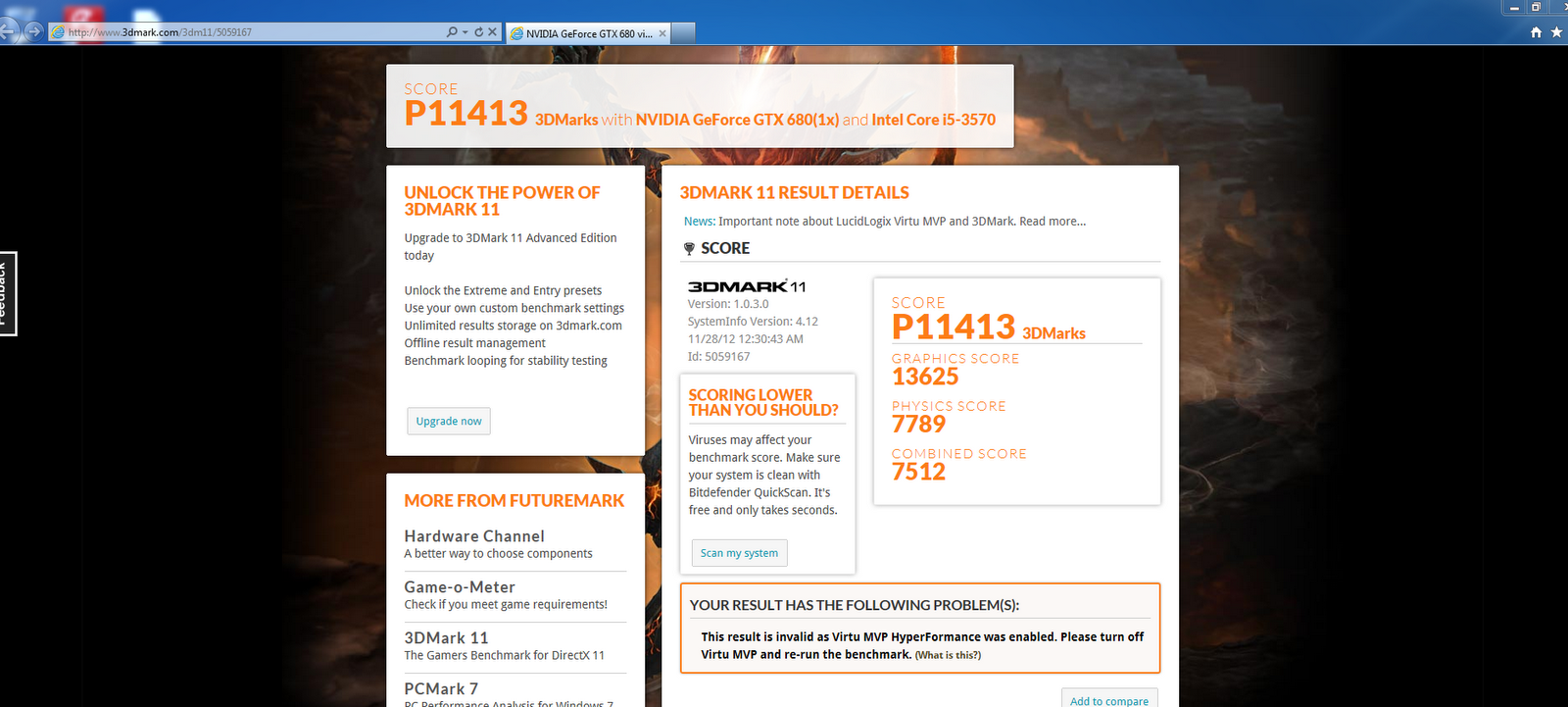Select the Graphics Score value 13625
1568x707 pixels.
[925, 377]
